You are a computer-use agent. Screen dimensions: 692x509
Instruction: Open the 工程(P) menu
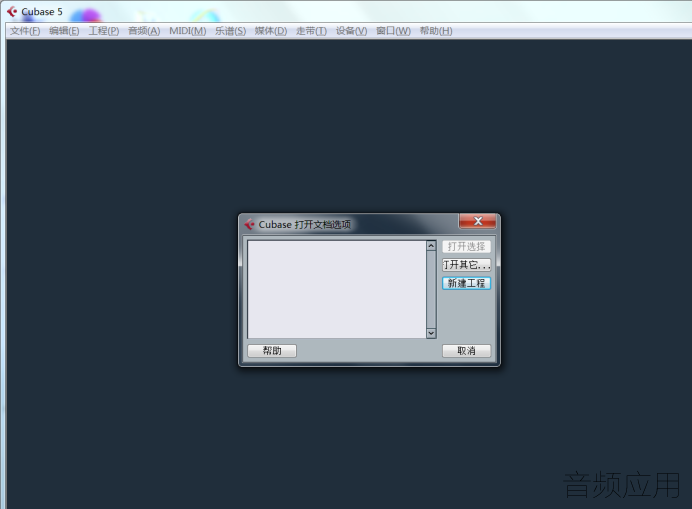104,31
